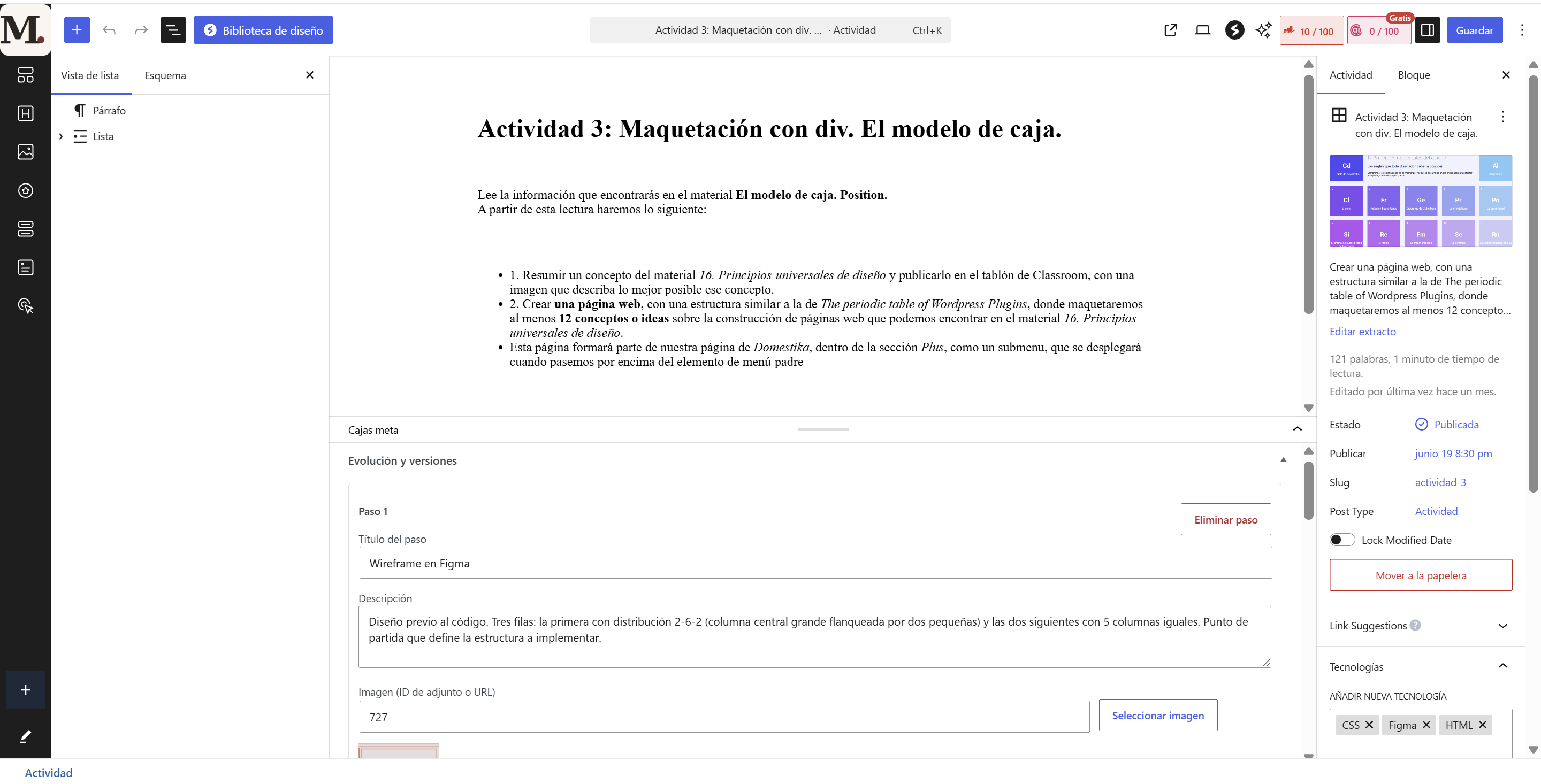Remove the HTML technology tag
Image resolution: width=1541 pixels, height=784 pixels.
(x=1482, y=724)
